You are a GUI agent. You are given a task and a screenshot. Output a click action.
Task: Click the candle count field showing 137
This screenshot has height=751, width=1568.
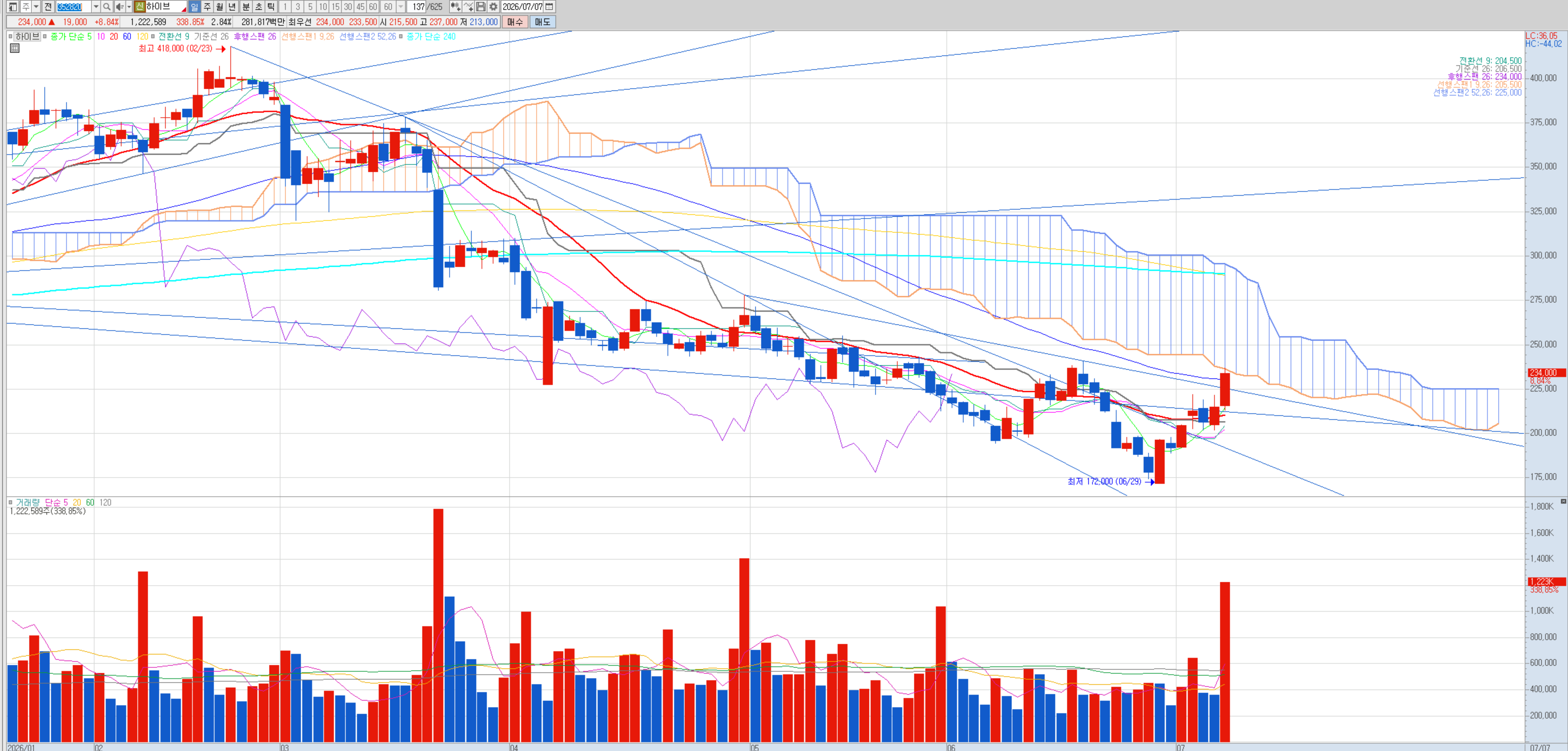click(417, 7)
